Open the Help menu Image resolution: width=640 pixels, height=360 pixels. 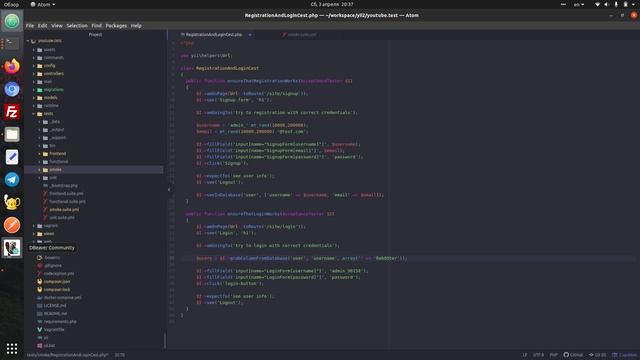(136, 26)
